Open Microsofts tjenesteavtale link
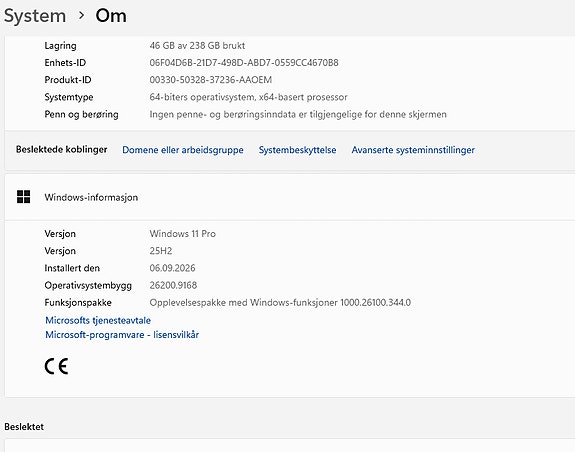 [98, 320]
